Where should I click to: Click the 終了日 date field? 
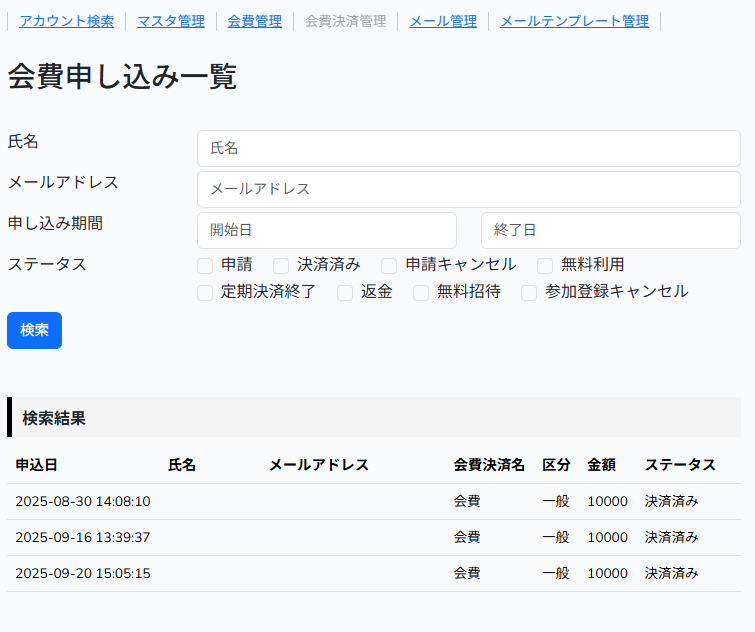point(610,230)
